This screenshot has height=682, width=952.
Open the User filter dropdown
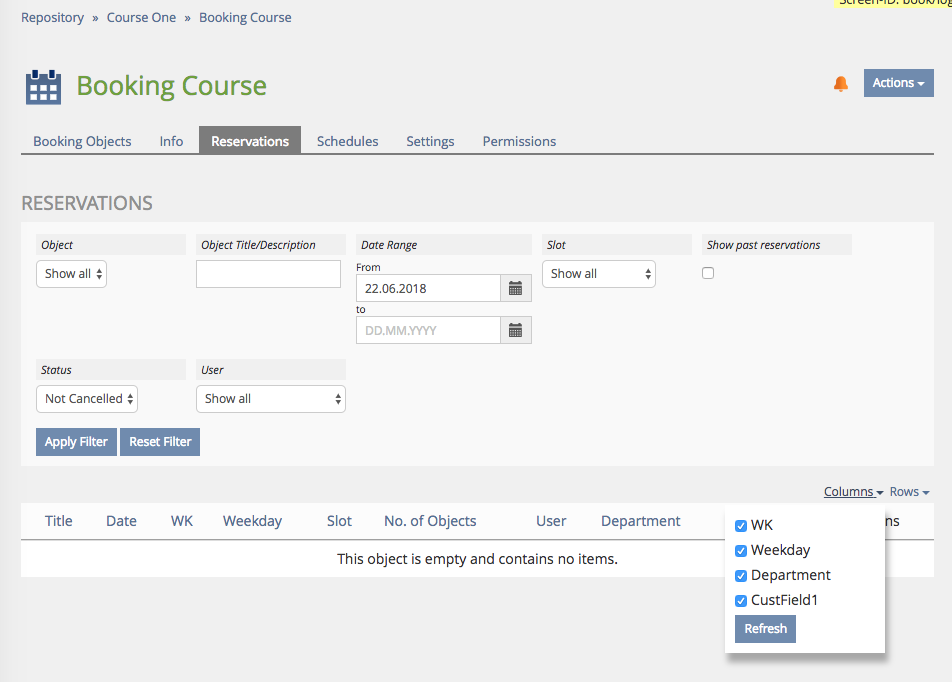click(x=270, y=399)
